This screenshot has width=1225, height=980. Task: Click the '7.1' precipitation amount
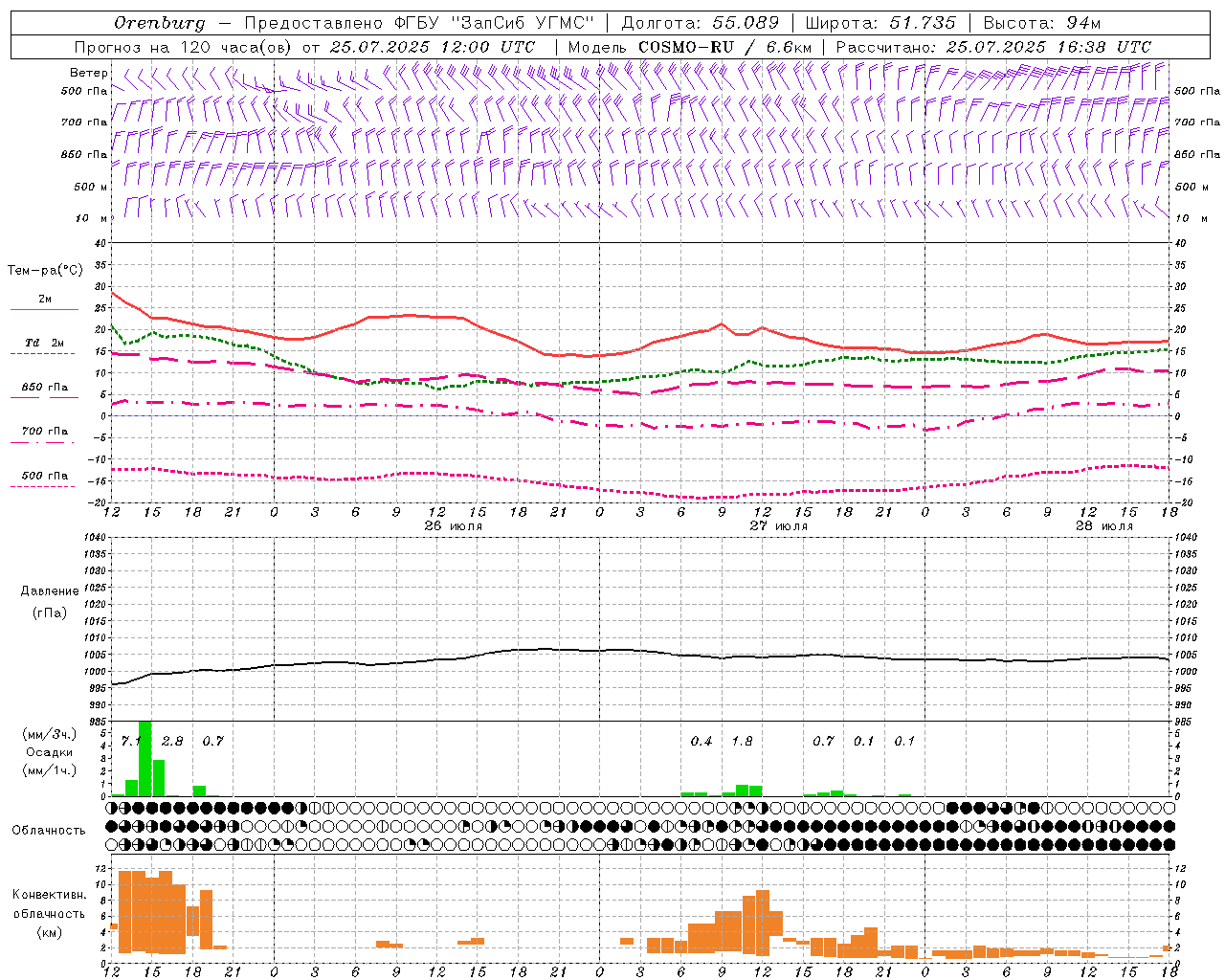[x=131, y=741]
